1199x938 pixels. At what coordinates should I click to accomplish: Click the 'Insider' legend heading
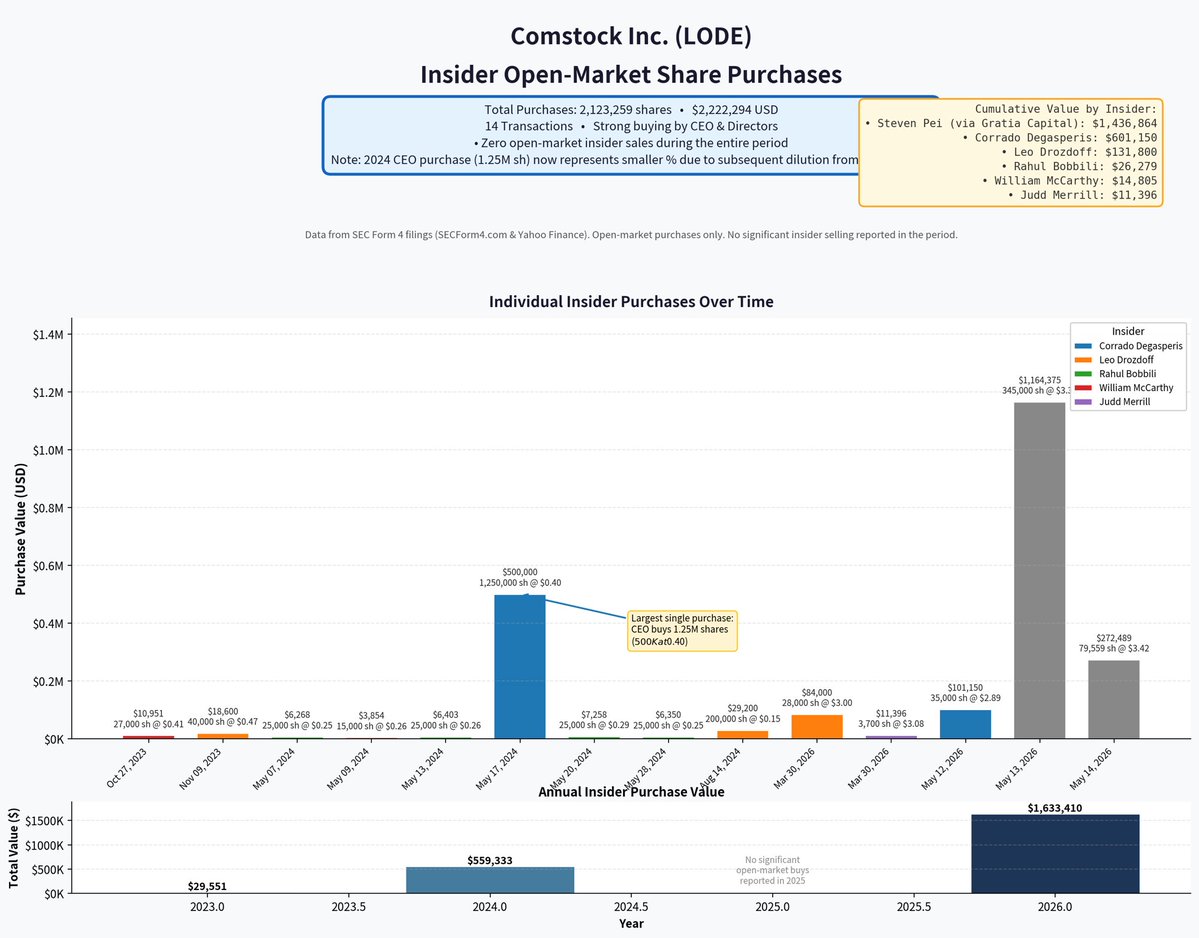click(1128, 331)
